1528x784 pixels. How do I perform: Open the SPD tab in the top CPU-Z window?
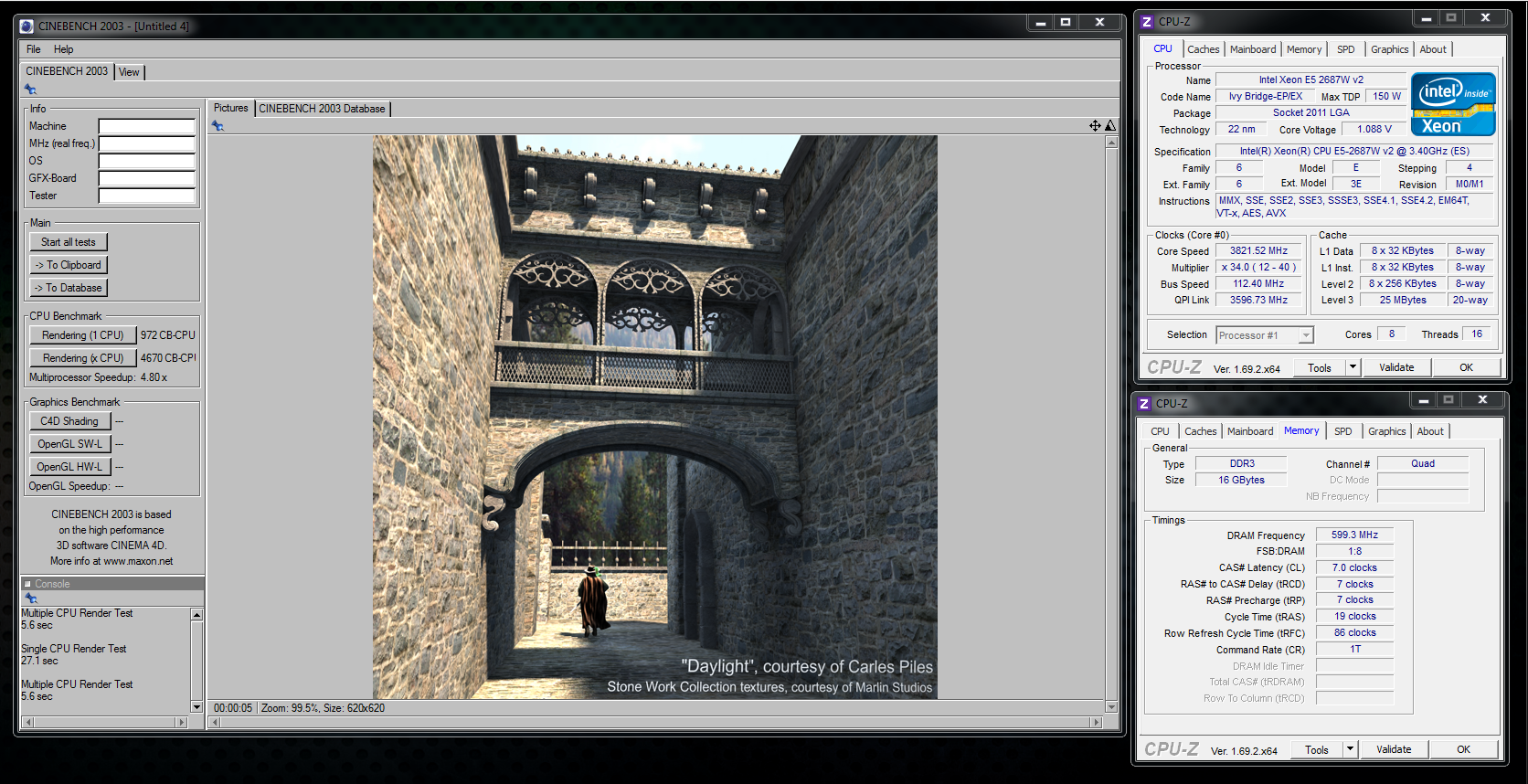[x=1346, y=49]
